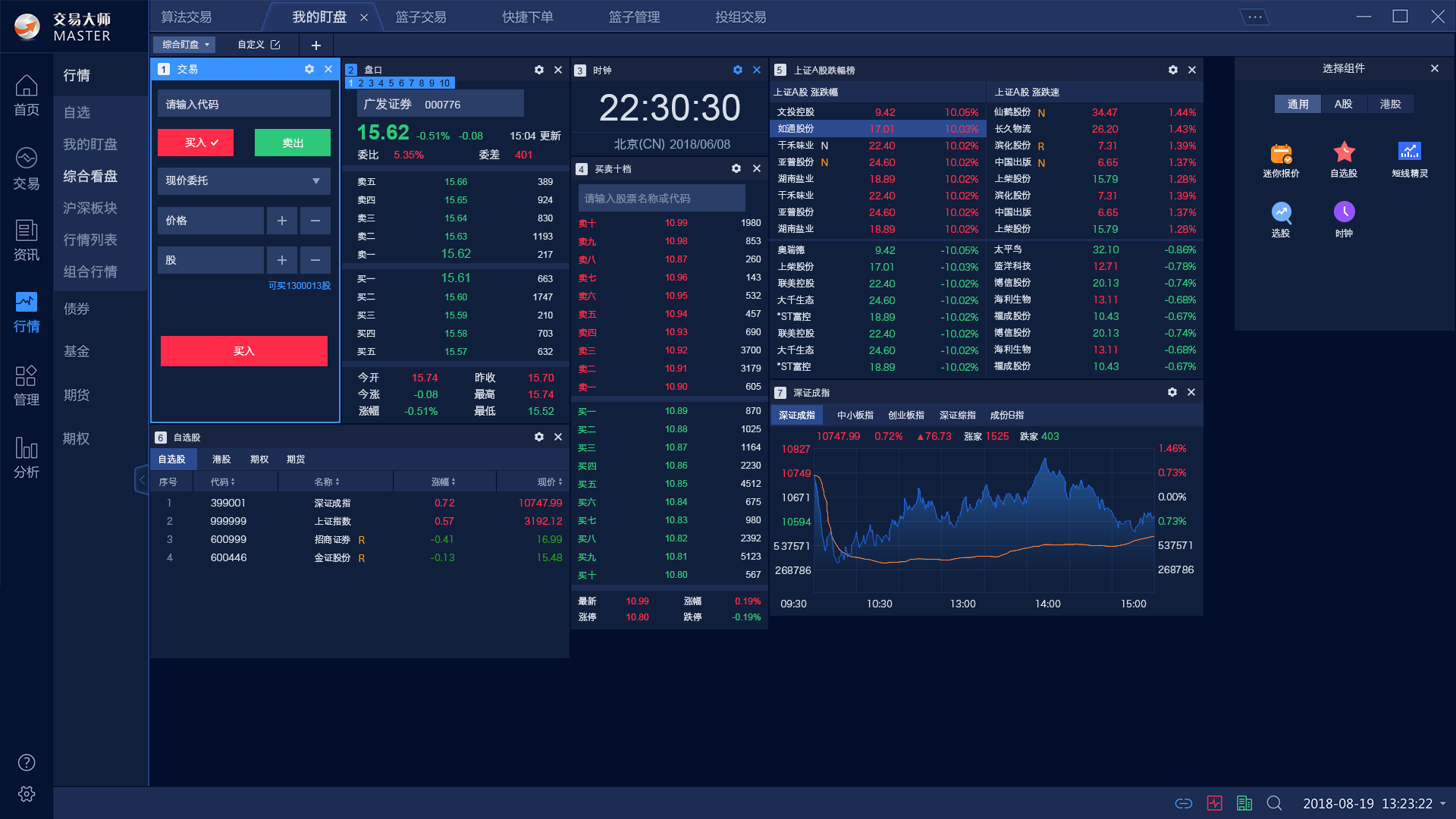Expand 现价委托 order type dropdown
Viewport: 1456px width, 819px height.
243,180
